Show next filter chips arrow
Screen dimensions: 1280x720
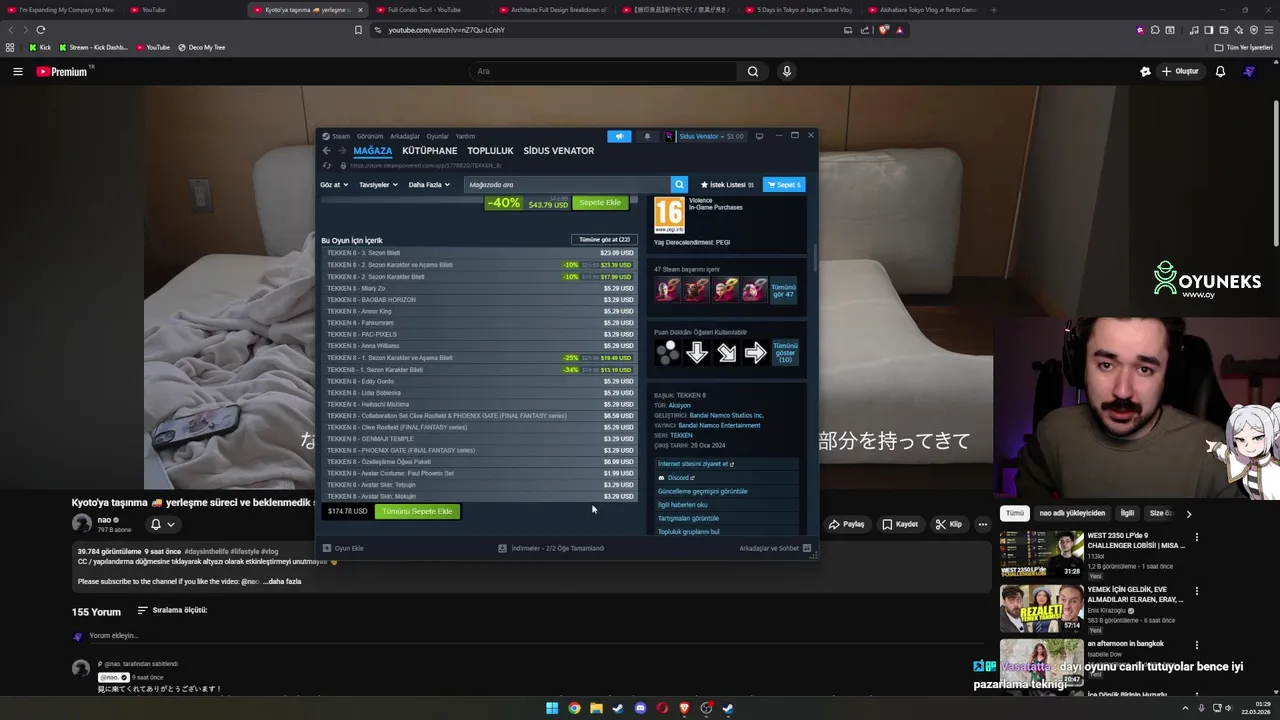1188,513
